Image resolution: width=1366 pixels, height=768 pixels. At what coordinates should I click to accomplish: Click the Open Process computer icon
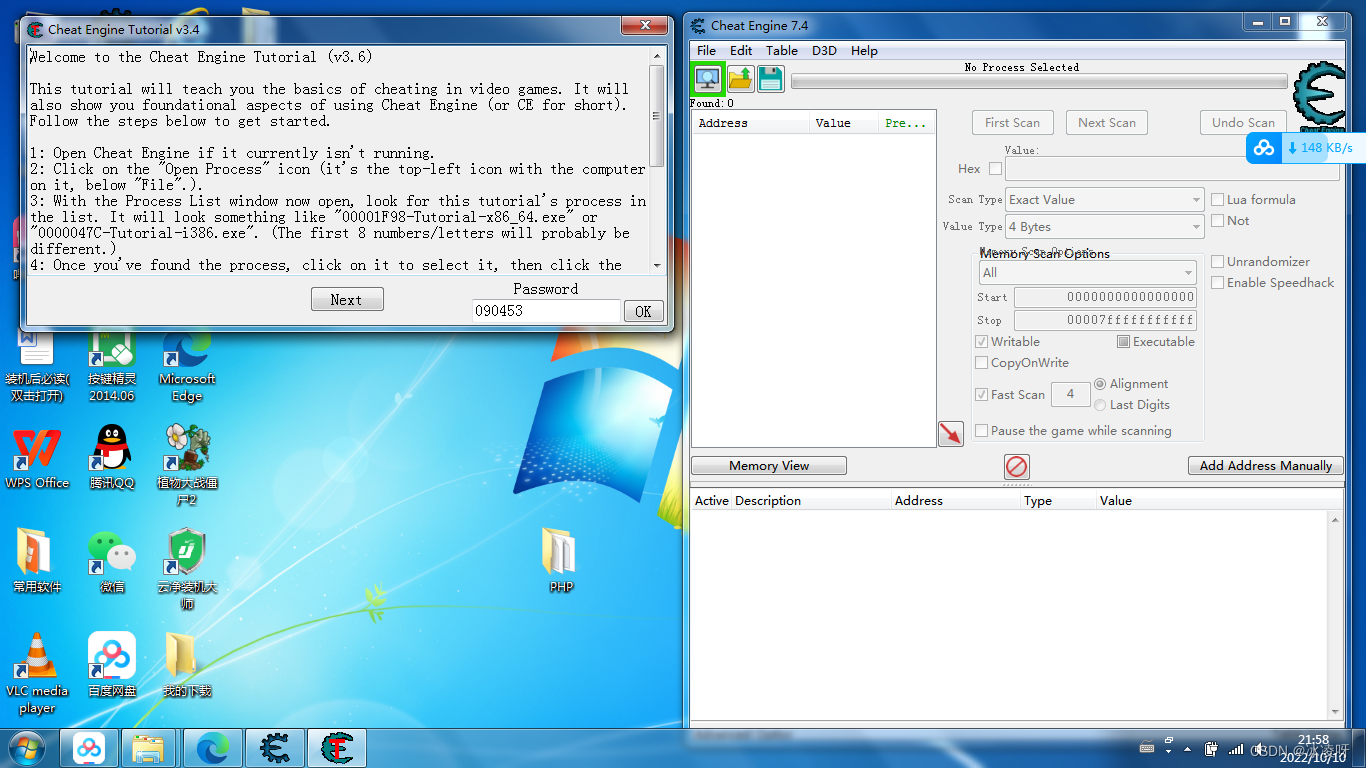pos(708,78)
